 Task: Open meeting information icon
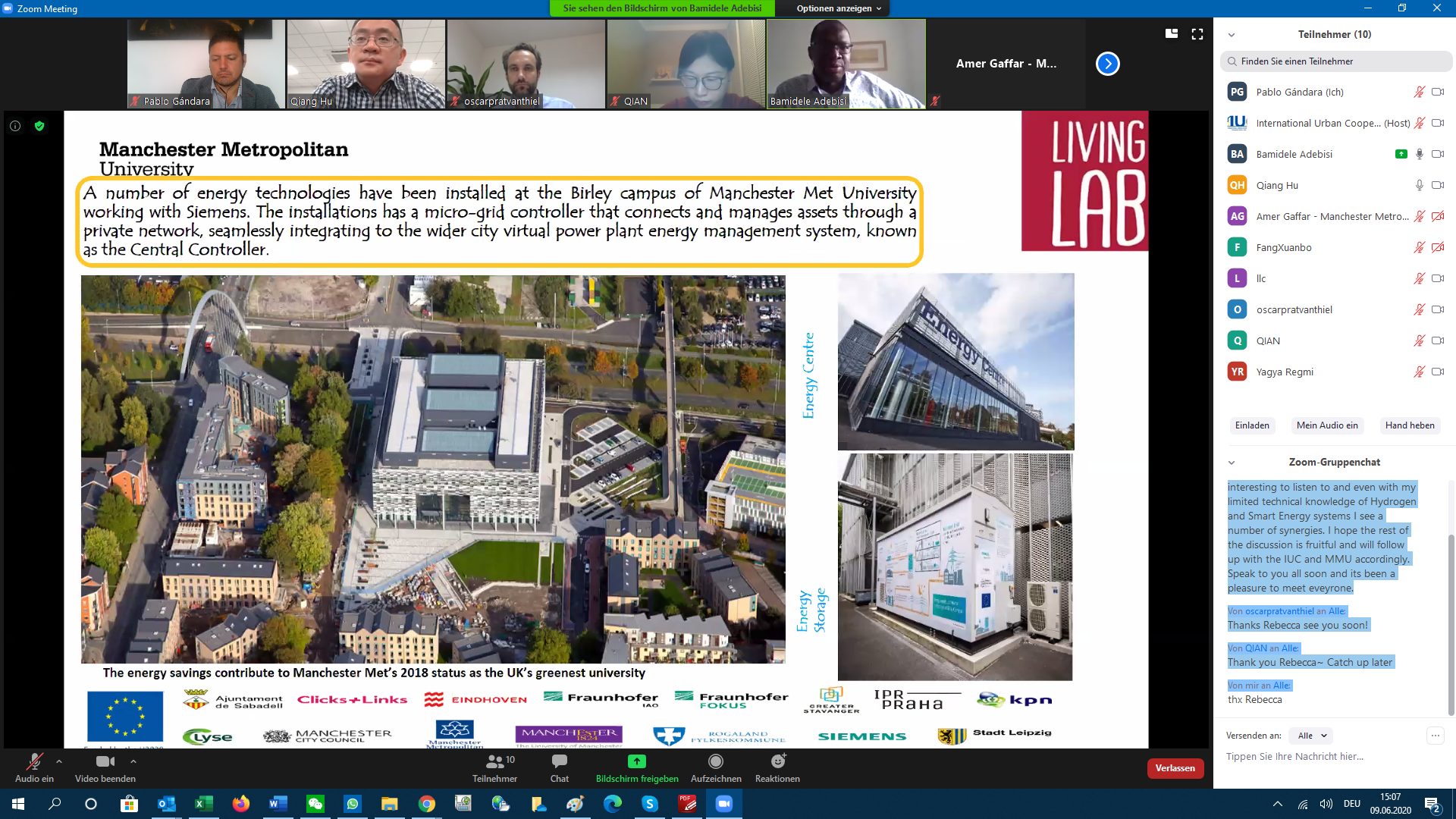[15, 126]
